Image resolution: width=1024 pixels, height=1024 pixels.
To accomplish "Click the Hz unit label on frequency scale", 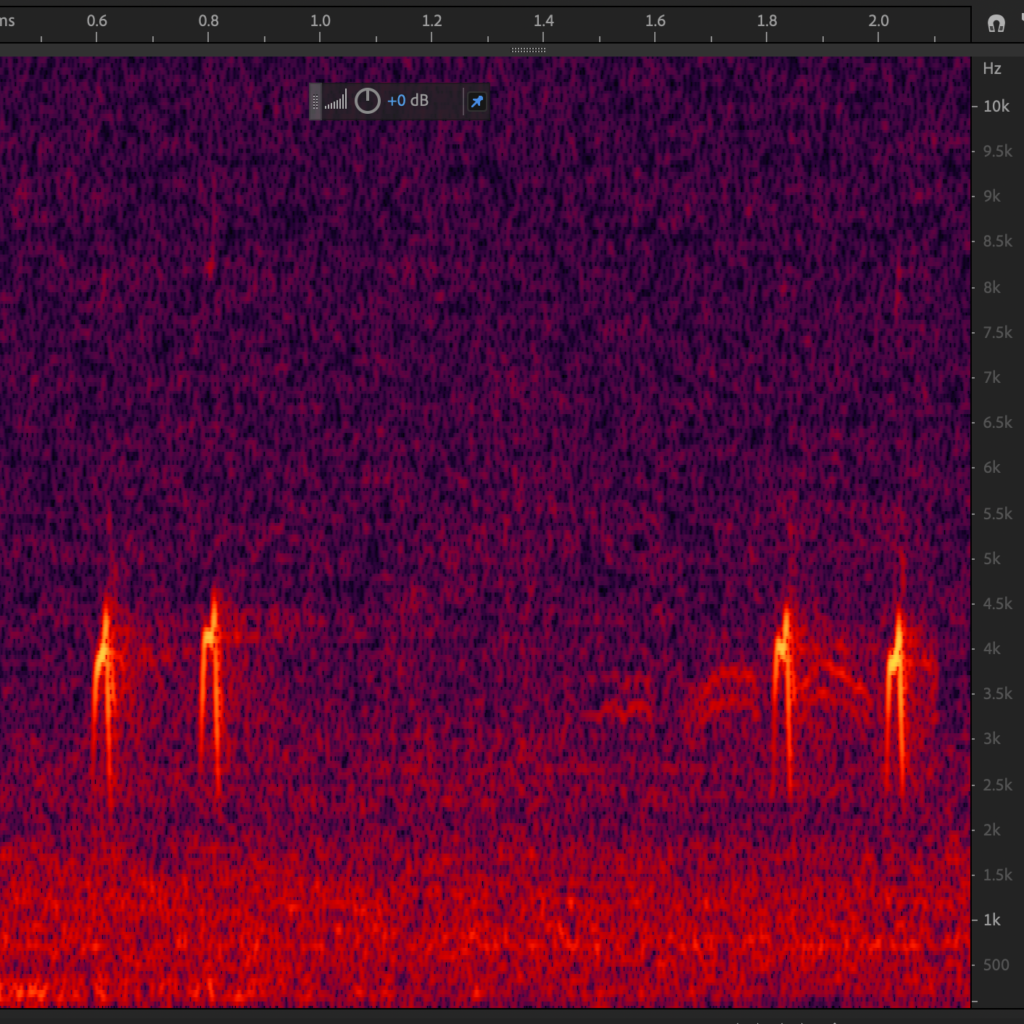I will (x=992, y=69).
